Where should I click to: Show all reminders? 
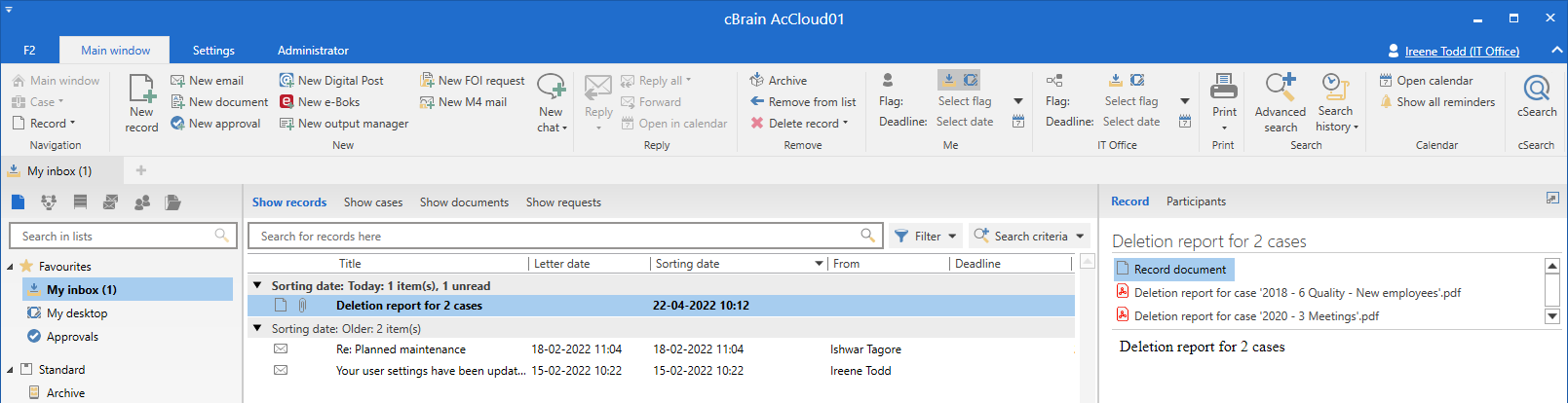tap(1436, 102)
